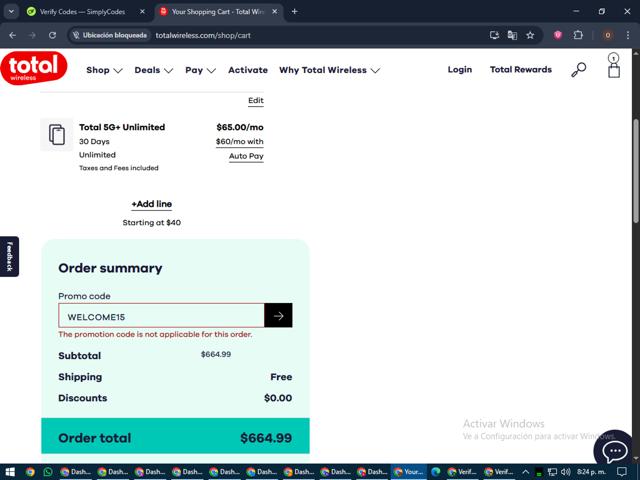Screen dimensions: 640x480
Task: Click the Order total bar showing $664.99
Action: pos(175,436)
